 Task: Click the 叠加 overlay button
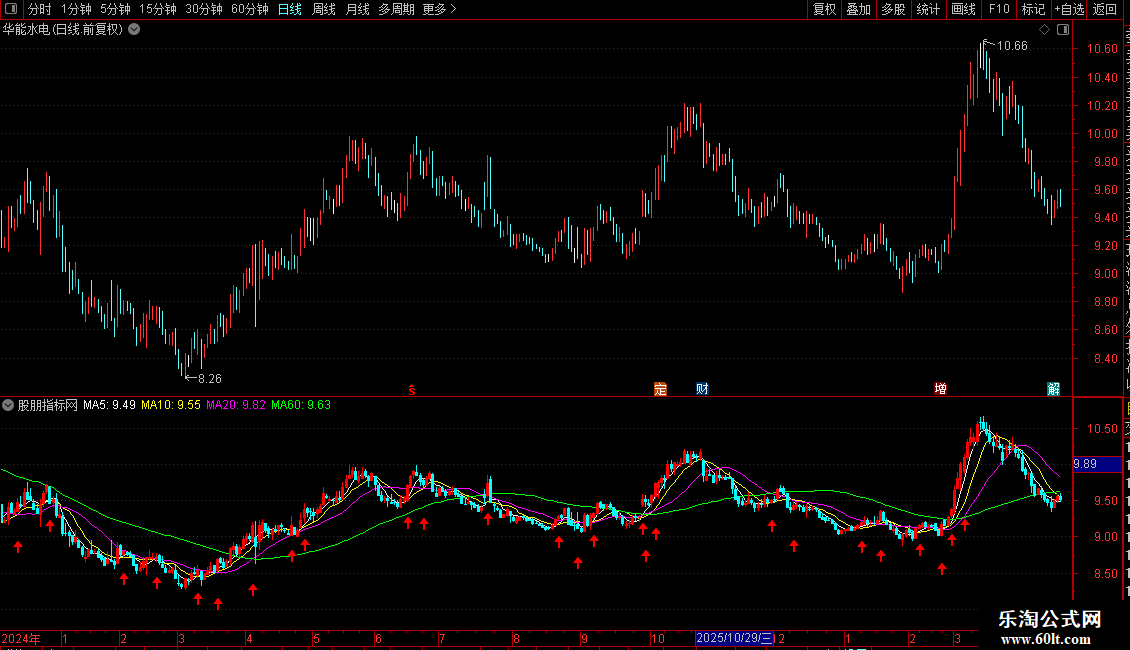pos(858,9)
